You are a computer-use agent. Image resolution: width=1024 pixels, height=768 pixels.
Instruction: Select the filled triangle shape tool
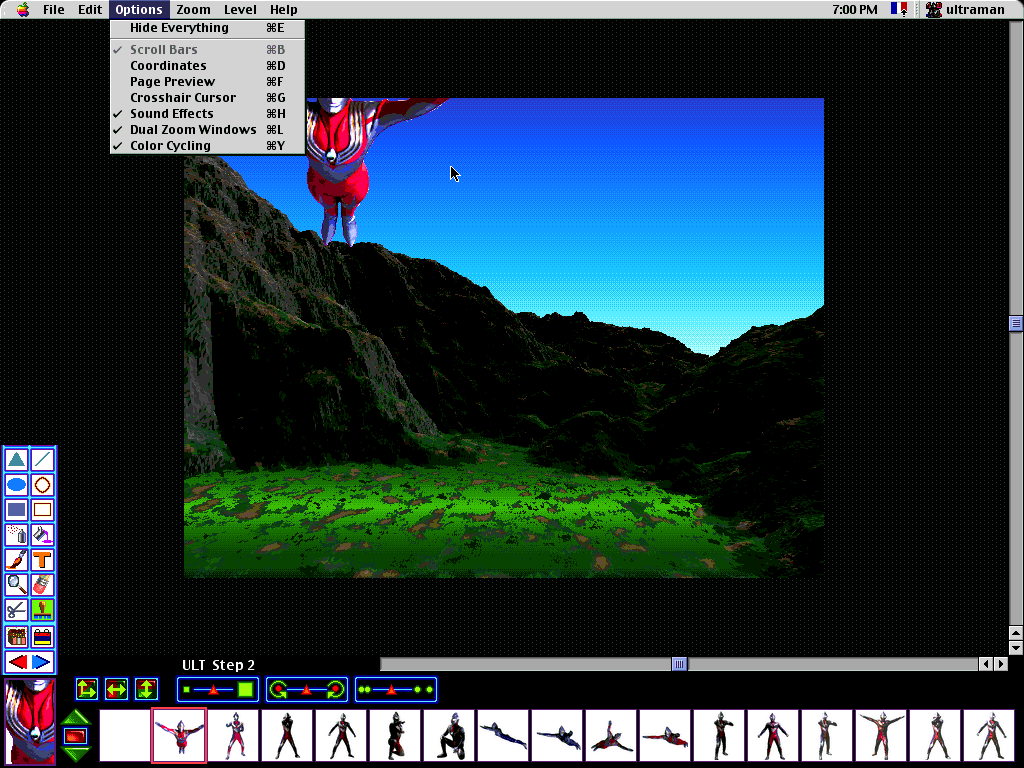pyautogui.click(x=17, y=460)
